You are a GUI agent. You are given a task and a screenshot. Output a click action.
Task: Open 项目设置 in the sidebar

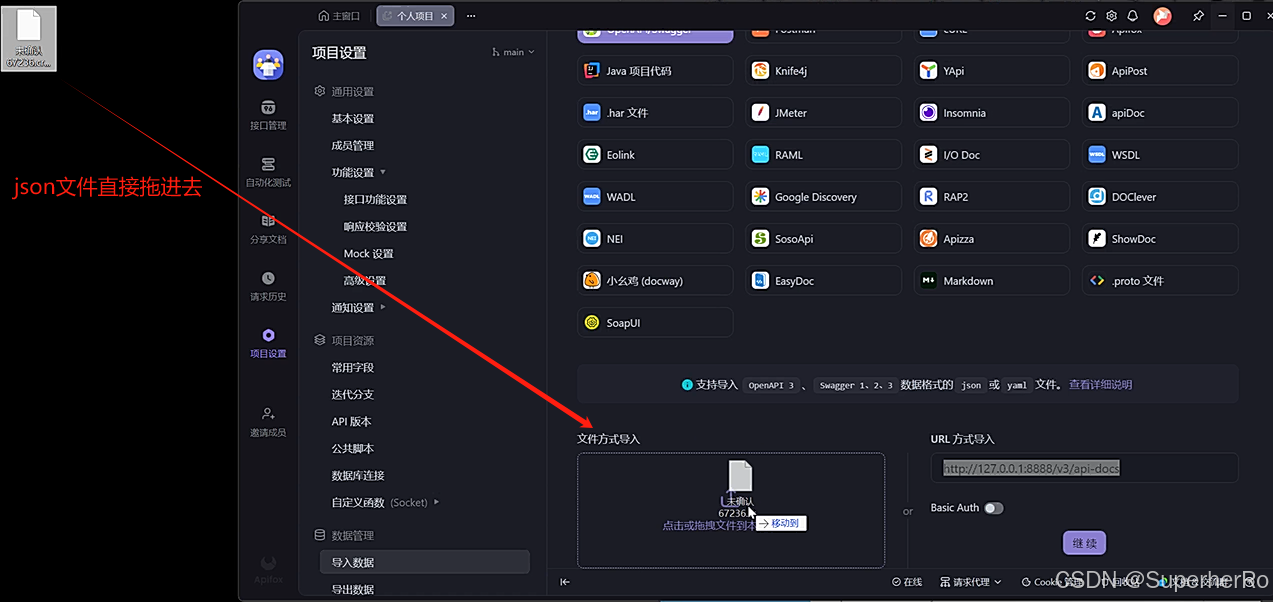tap(268, 343)
